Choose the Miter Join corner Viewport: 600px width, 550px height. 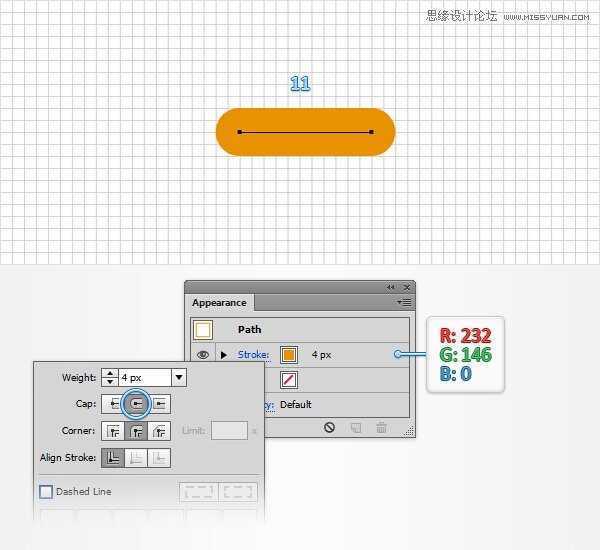[x=113, y=431]
